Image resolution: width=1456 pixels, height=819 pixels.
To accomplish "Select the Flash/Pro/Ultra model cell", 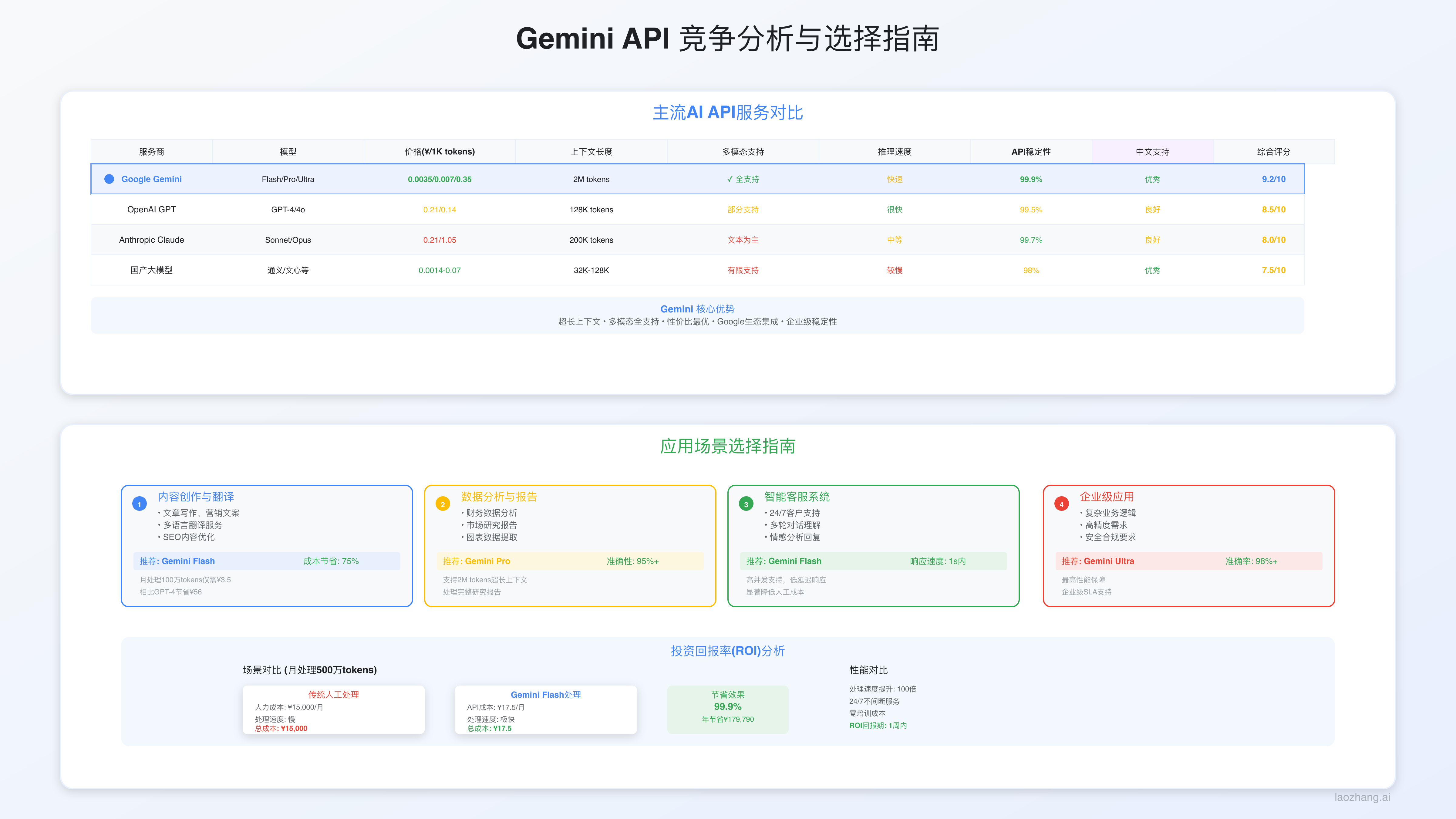I will 288,179.
